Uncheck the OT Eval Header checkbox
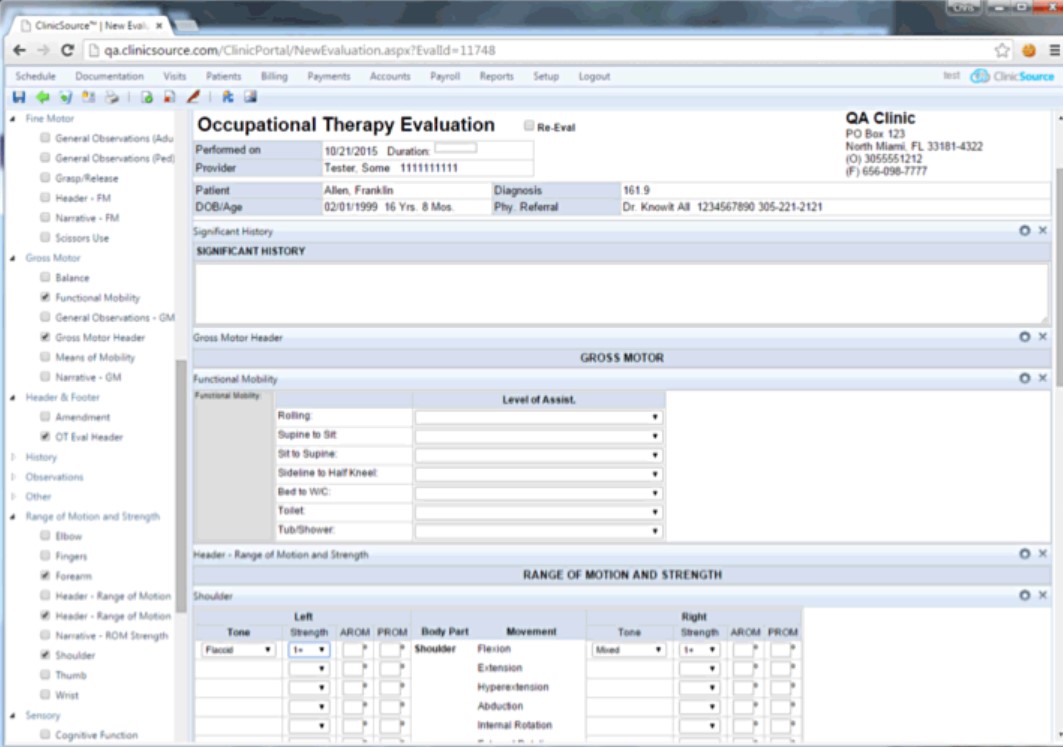 (45, 436)
